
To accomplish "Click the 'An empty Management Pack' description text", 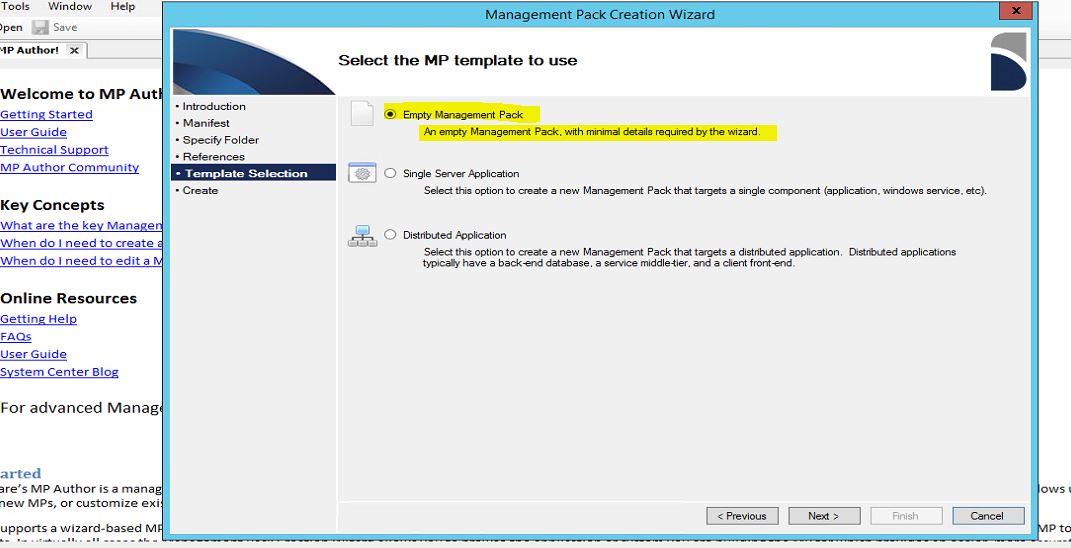I will tap(592, 131).
